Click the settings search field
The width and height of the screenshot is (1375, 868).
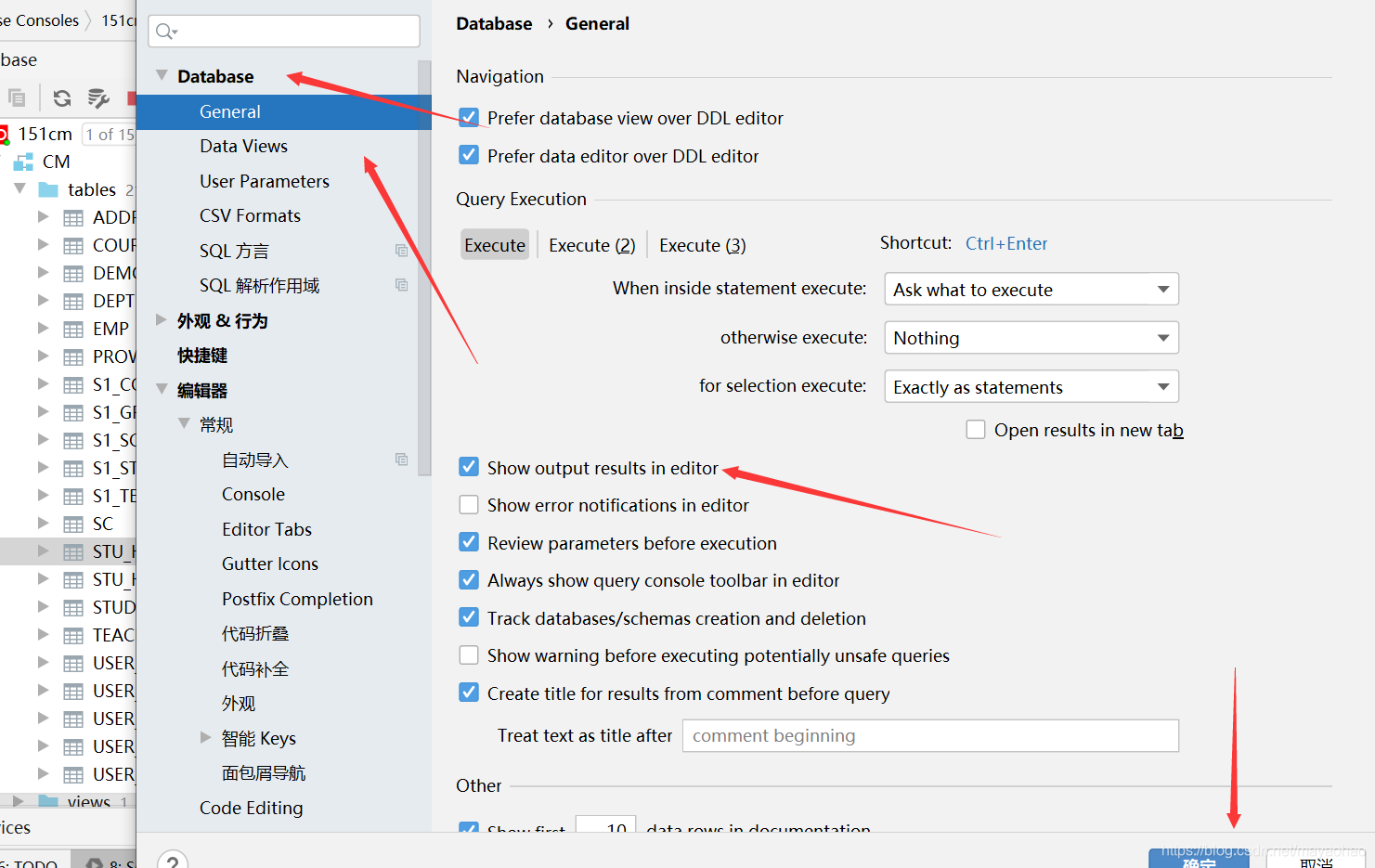tap(284, 32)
